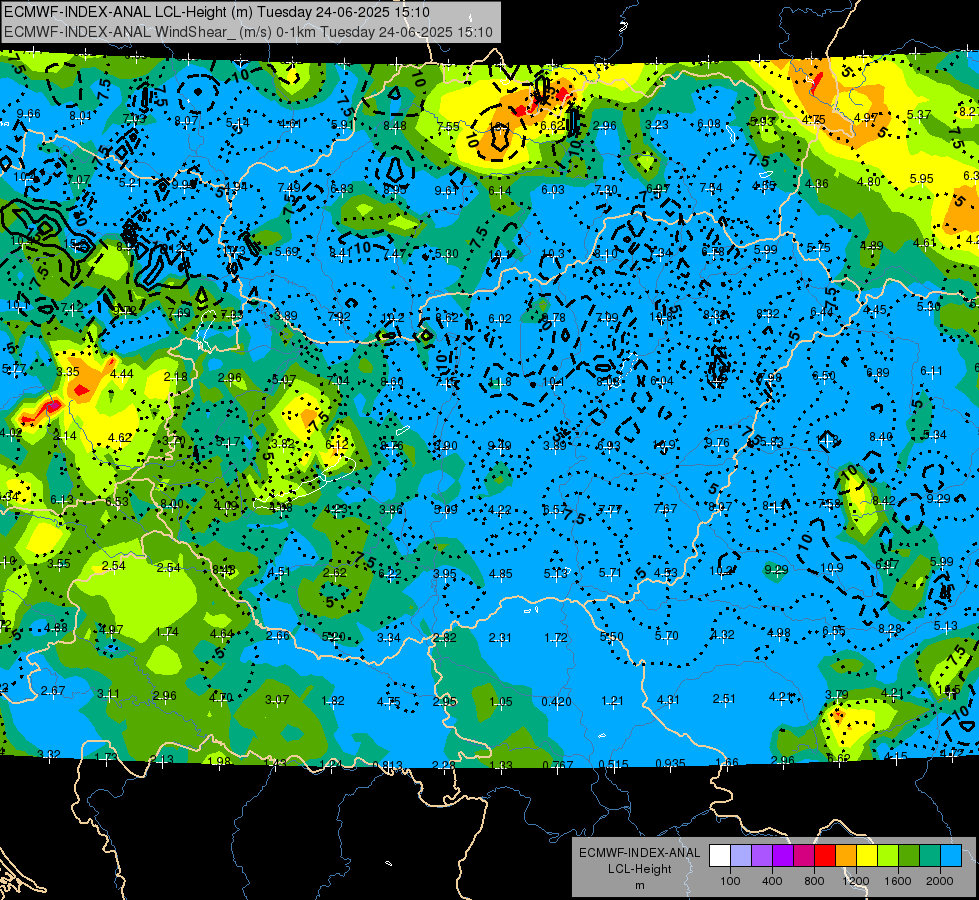This screenshot has height=900, width=979.
Task: Click the wind shear value '7.49'
Action: [x=289, y=187]
